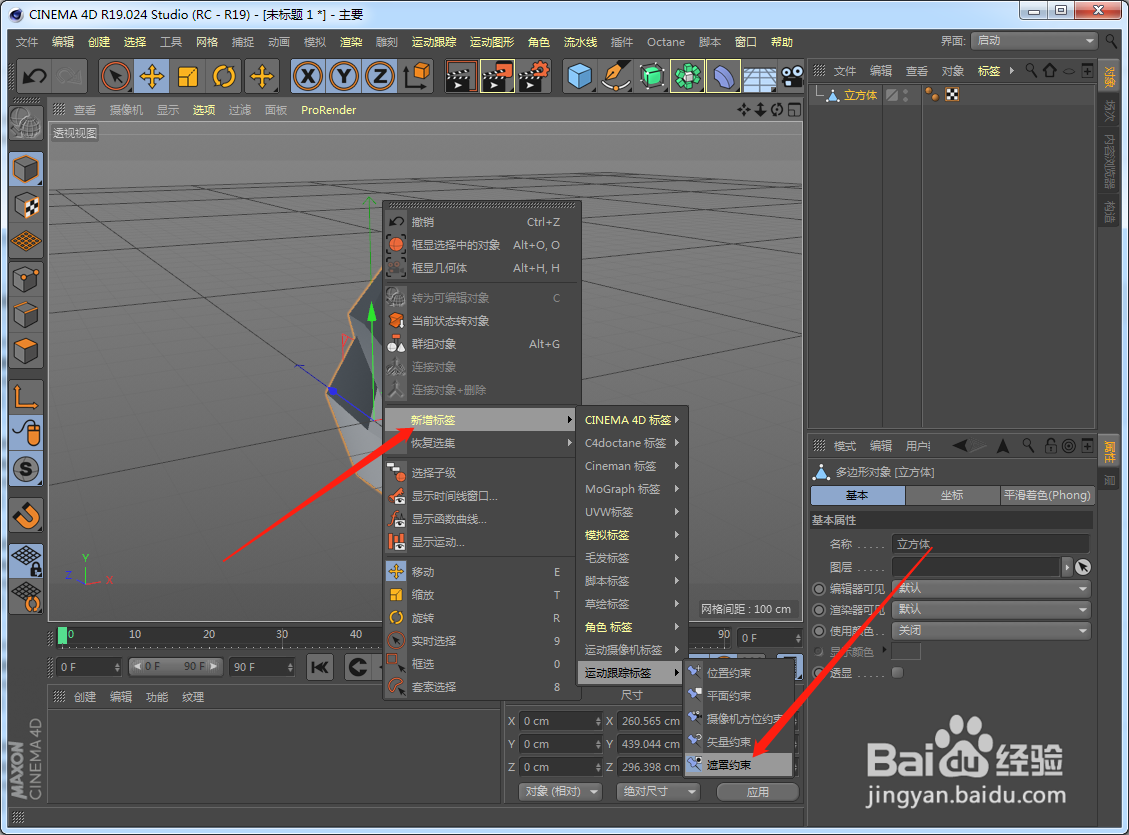Switch to Texture mode icon
This screenshot has width=1129, height=835.
(x=26, y=206)
